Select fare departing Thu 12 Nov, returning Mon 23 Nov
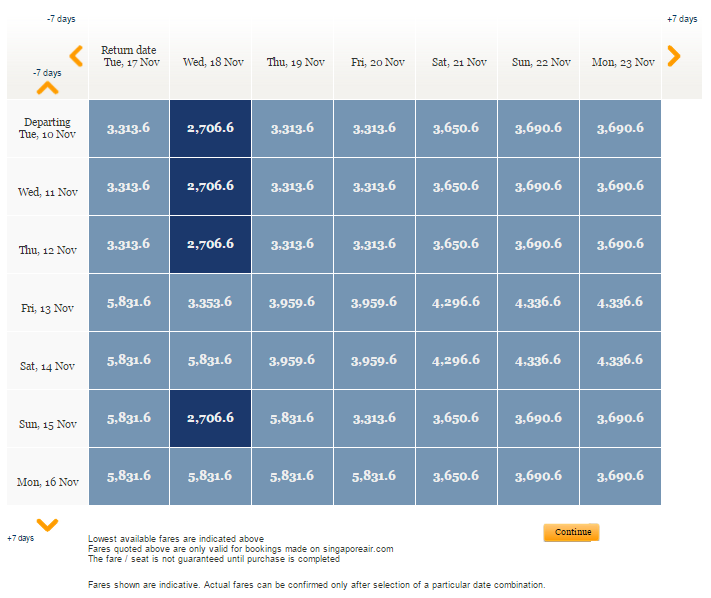 point(620,244)
